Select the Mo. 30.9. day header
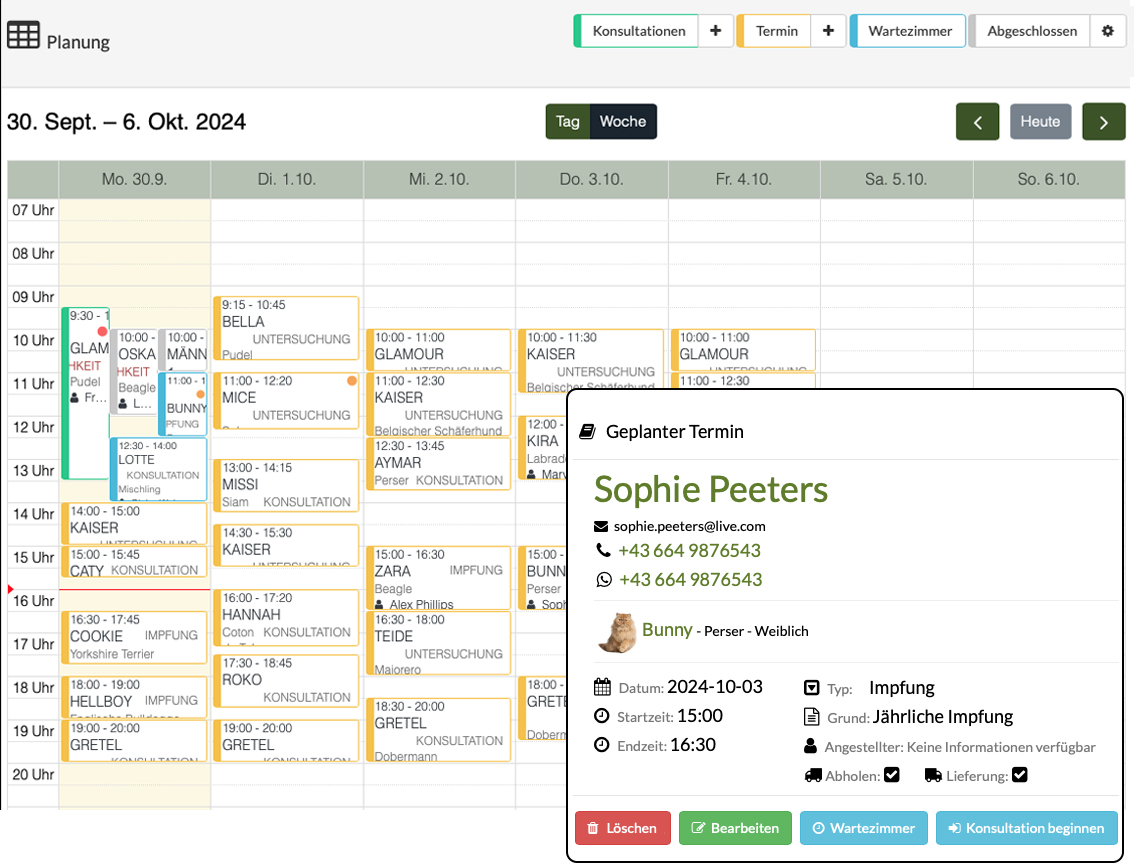This screenshot has height=868, width=1134. pos(135,179)
